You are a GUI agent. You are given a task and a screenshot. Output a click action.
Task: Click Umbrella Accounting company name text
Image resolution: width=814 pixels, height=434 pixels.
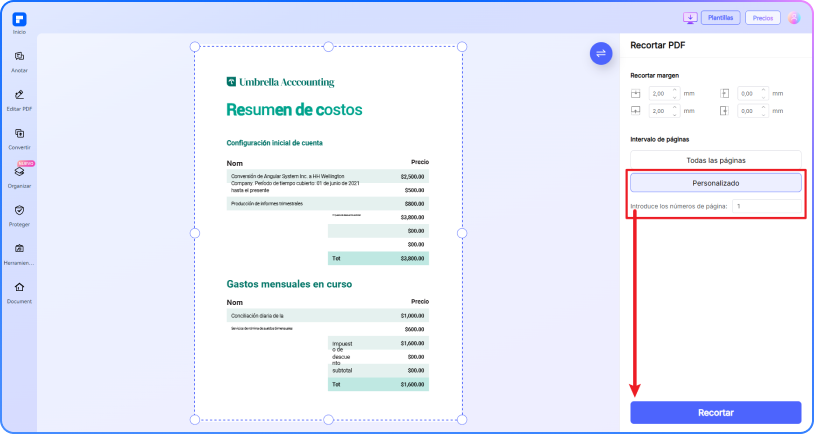287,82
